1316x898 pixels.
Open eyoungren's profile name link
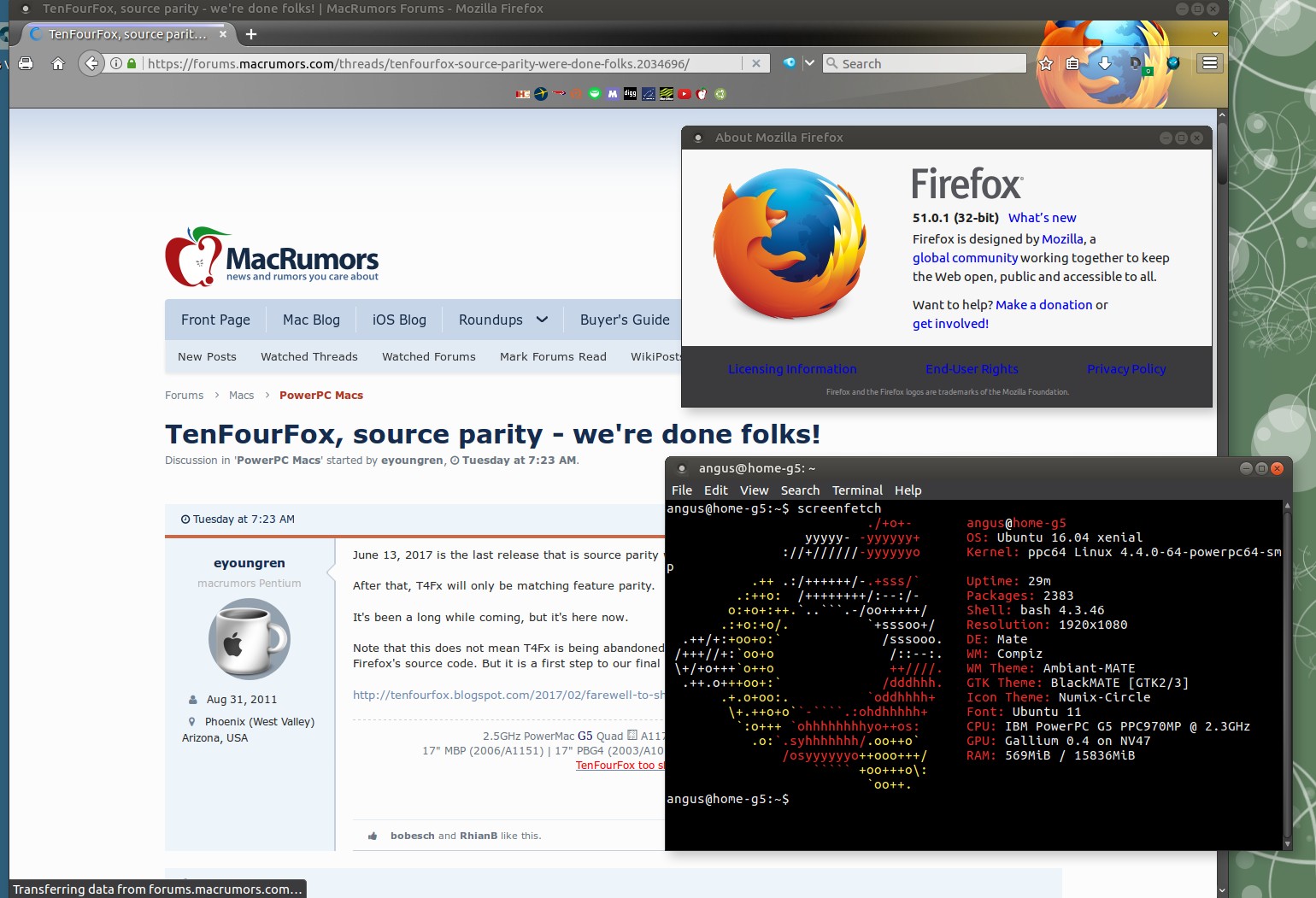pos(250,563)
